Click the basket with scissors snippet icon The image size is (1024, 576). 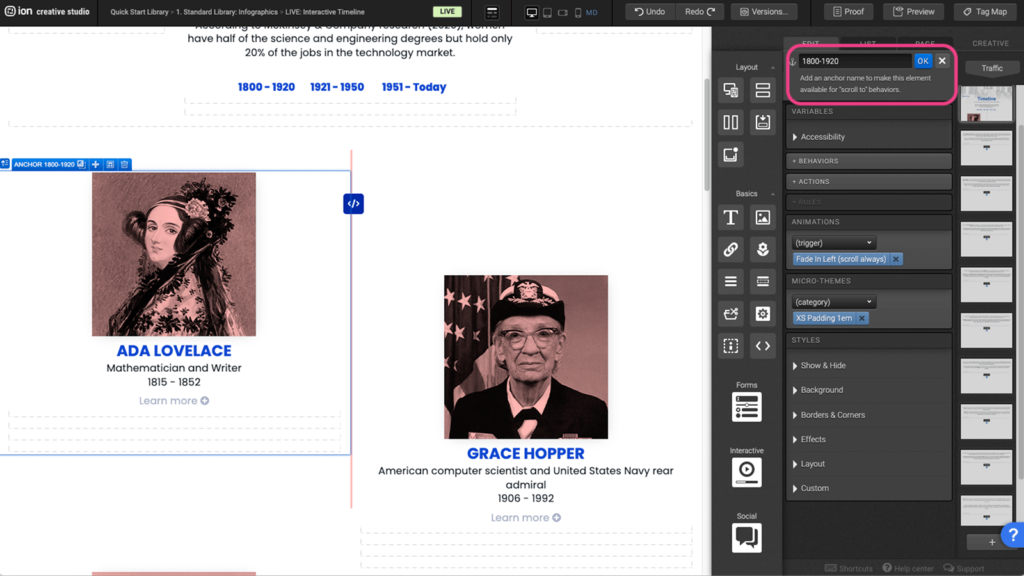coord(731,313)
